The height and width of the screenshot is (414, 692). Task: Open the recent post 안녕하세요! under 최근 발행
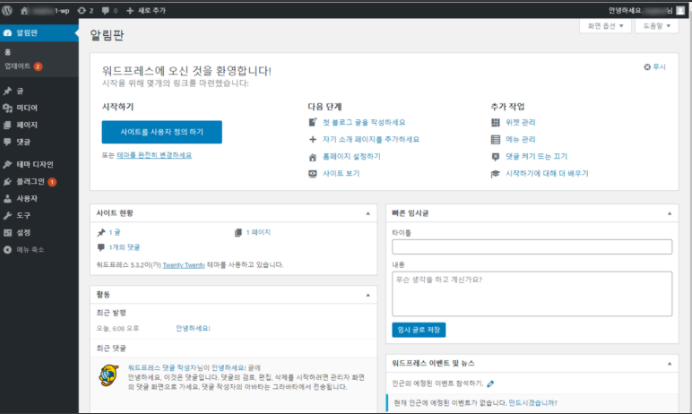193,328
